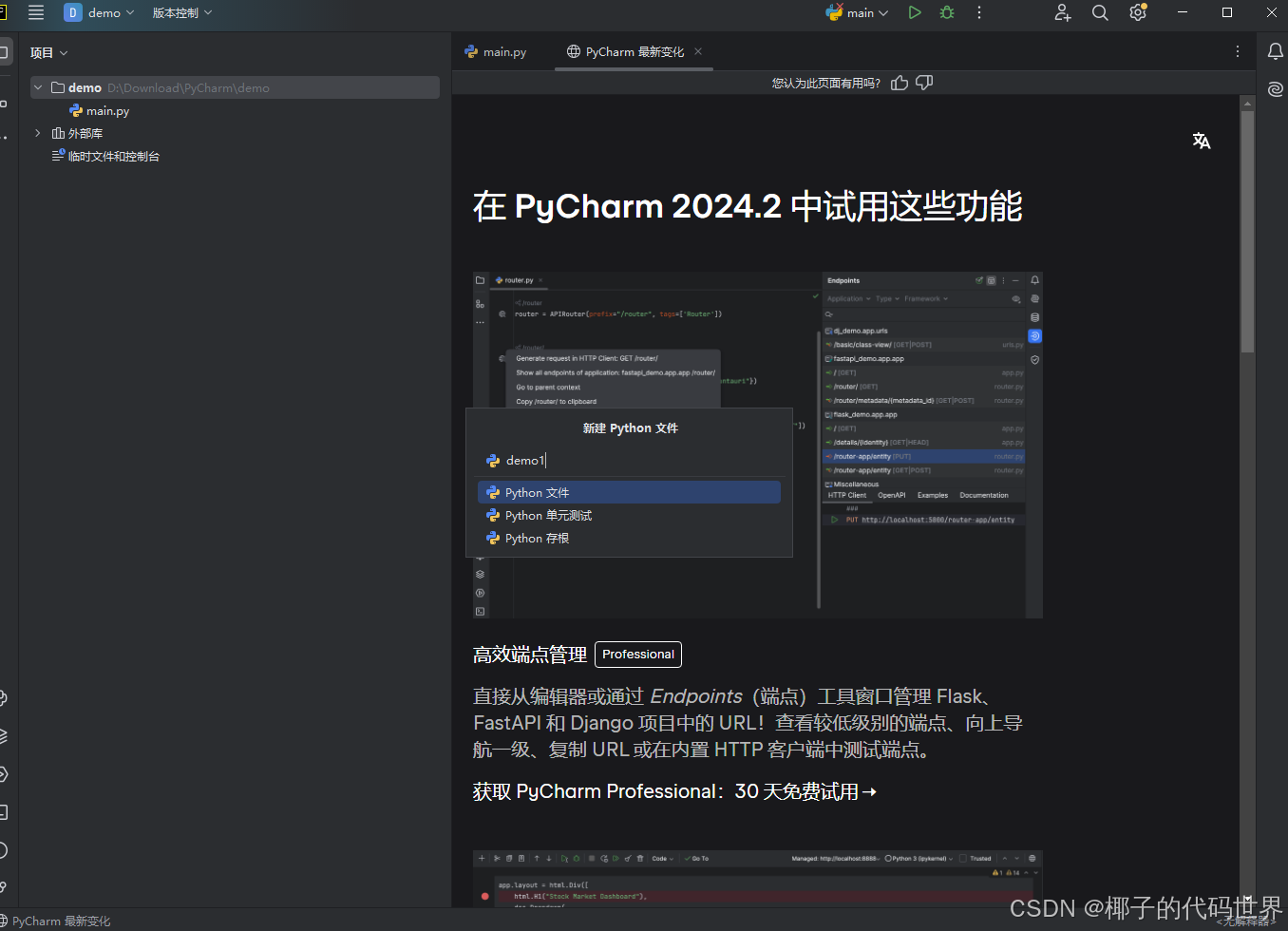Open the 版本控制 dropdown menu

tap(182, 12)
